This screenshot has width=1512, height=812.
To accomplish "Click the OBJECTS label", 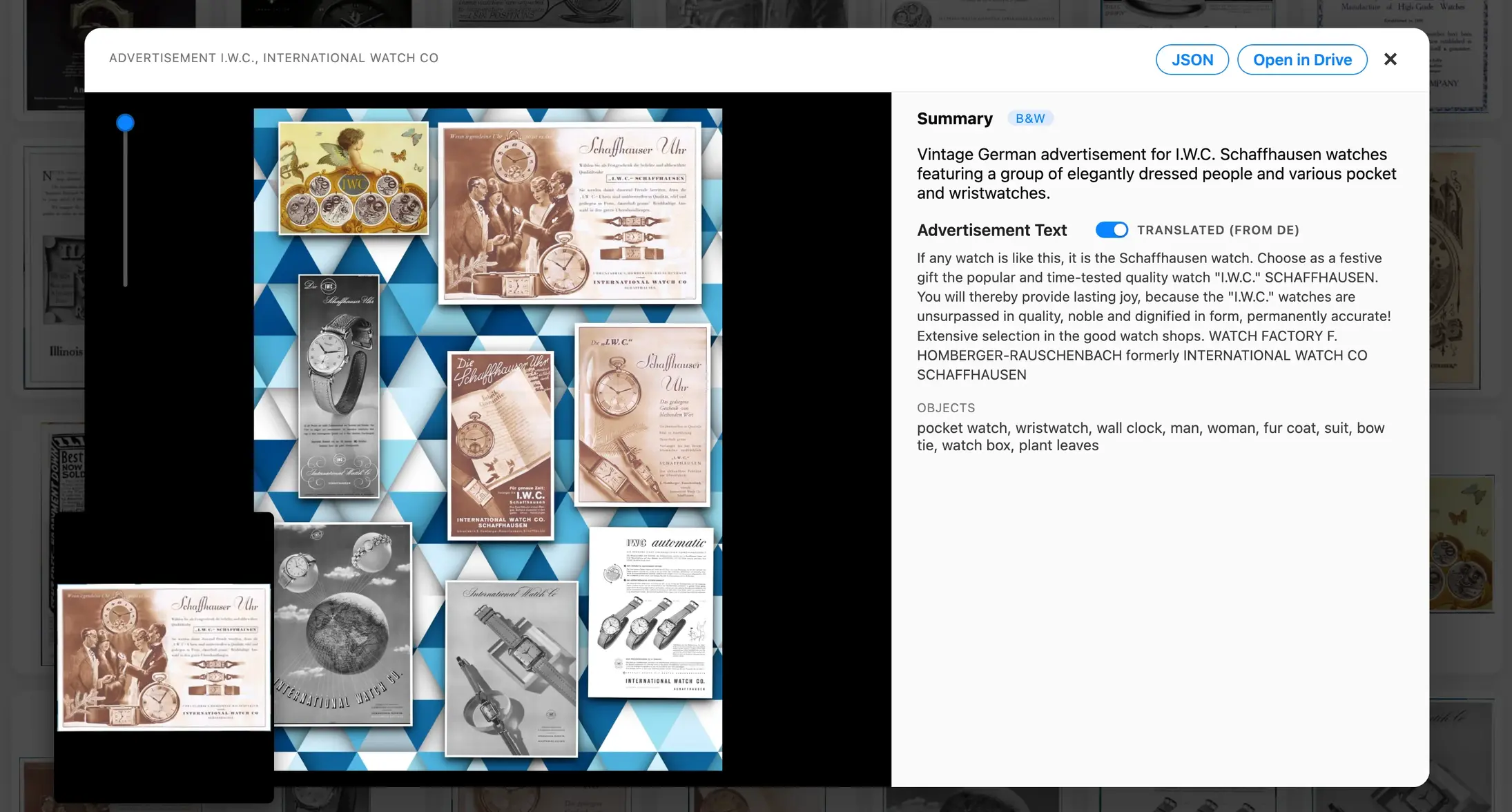I will [946, 408].
